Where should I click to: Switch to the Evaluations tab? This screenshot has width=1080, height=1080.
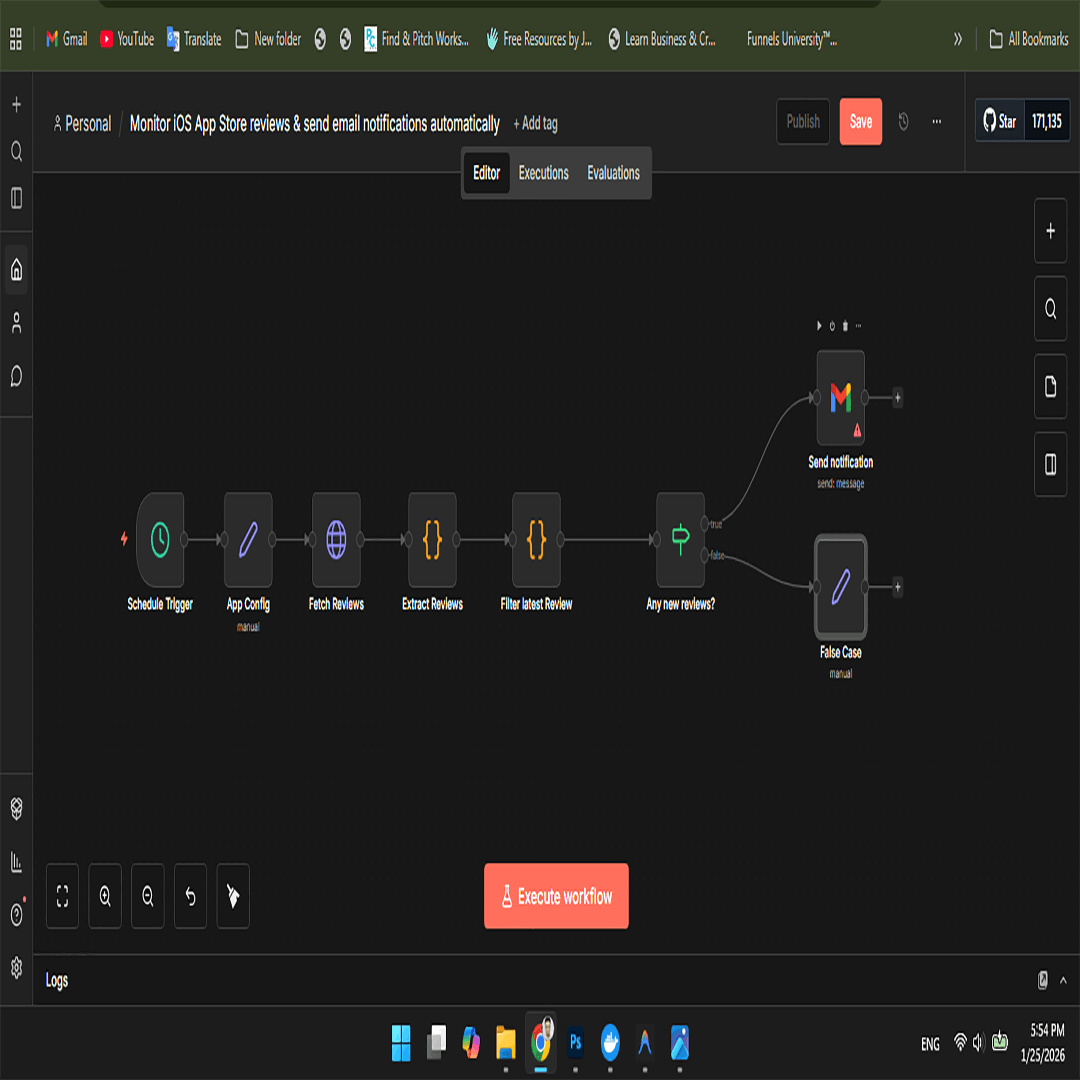613,173
